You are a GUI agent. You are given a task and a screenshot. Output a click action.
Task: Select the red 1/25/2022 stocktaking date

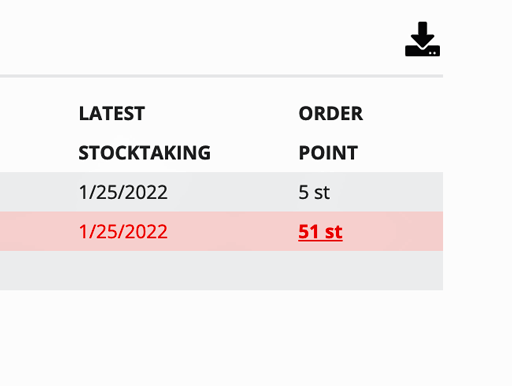123,232
